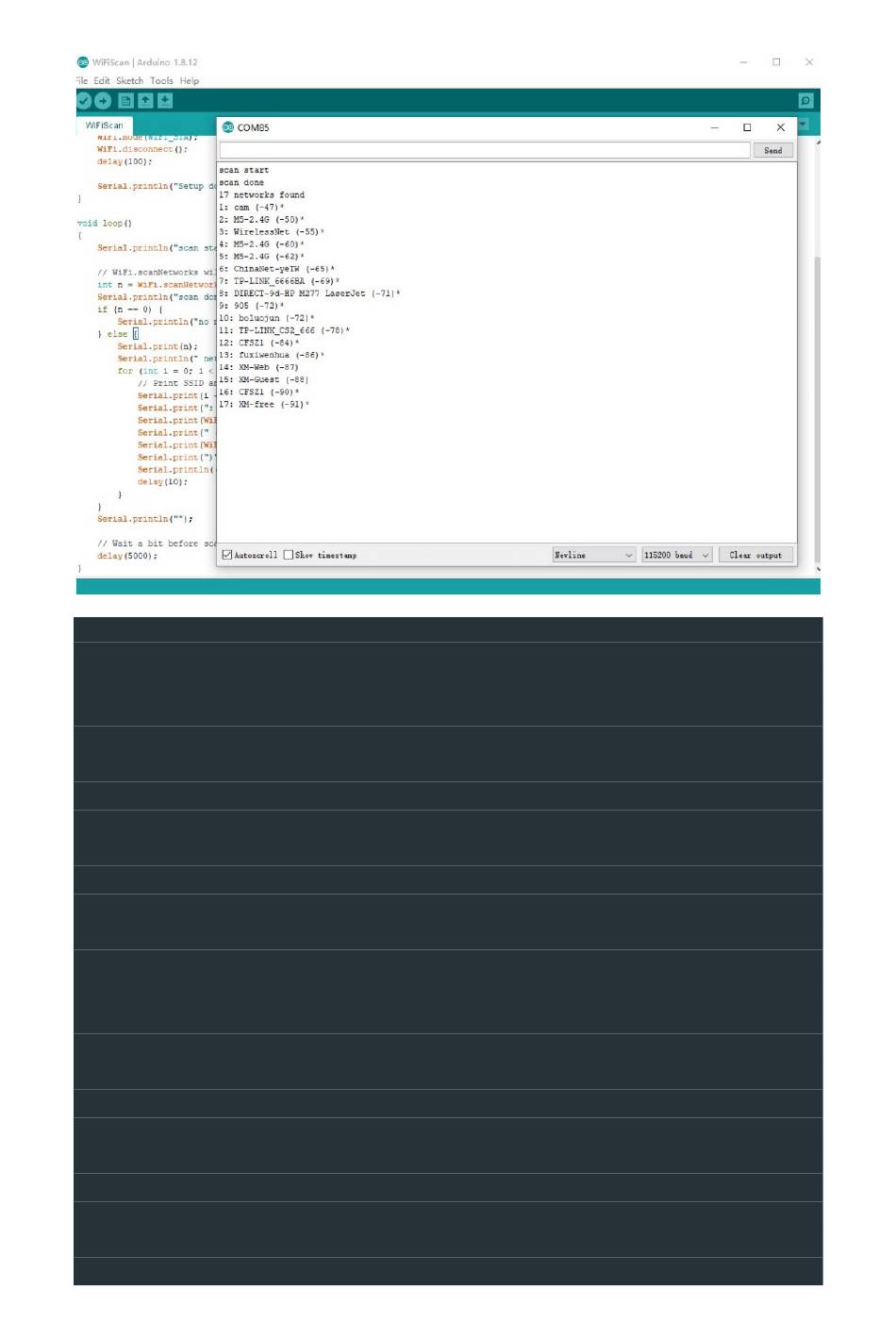This screenshot has width=896, height=1339.
Task: Click the "delay(5000);" code line
Action: (127, 556)
